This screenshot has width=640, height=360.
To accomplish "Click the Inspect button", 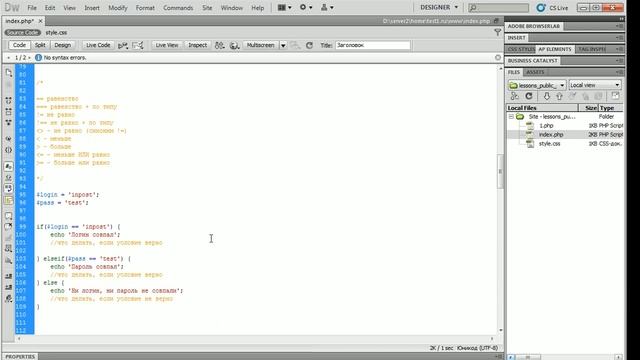I will 198,45.
